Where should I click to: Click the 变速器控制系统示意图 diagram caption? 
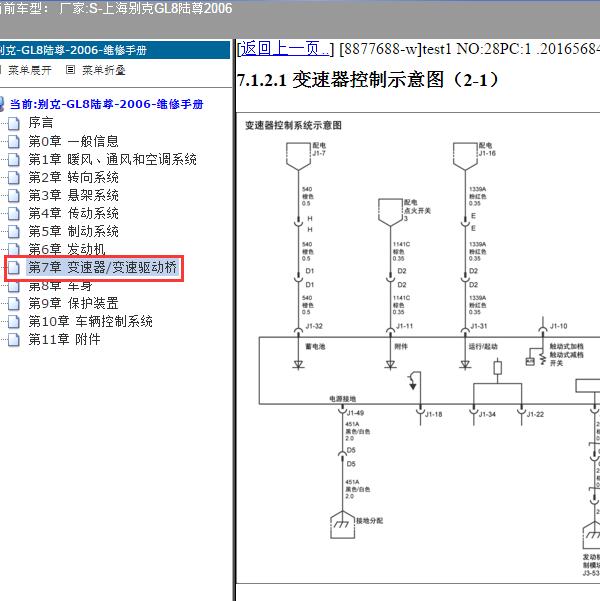[x=293, y=125]
